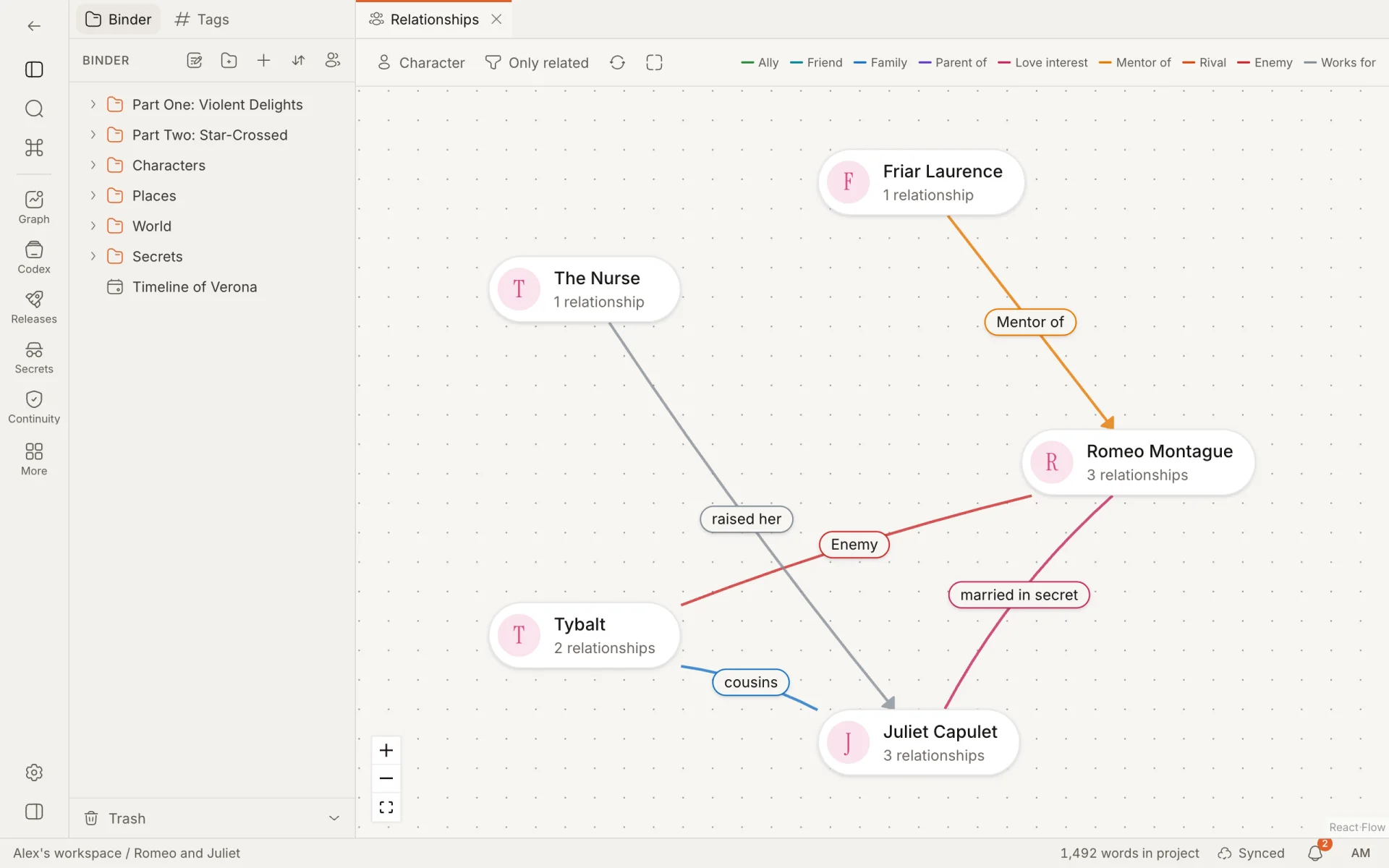Click the Enemy edge label on graph
Screen dimensions: 1389x868
(x=854, y=545)
